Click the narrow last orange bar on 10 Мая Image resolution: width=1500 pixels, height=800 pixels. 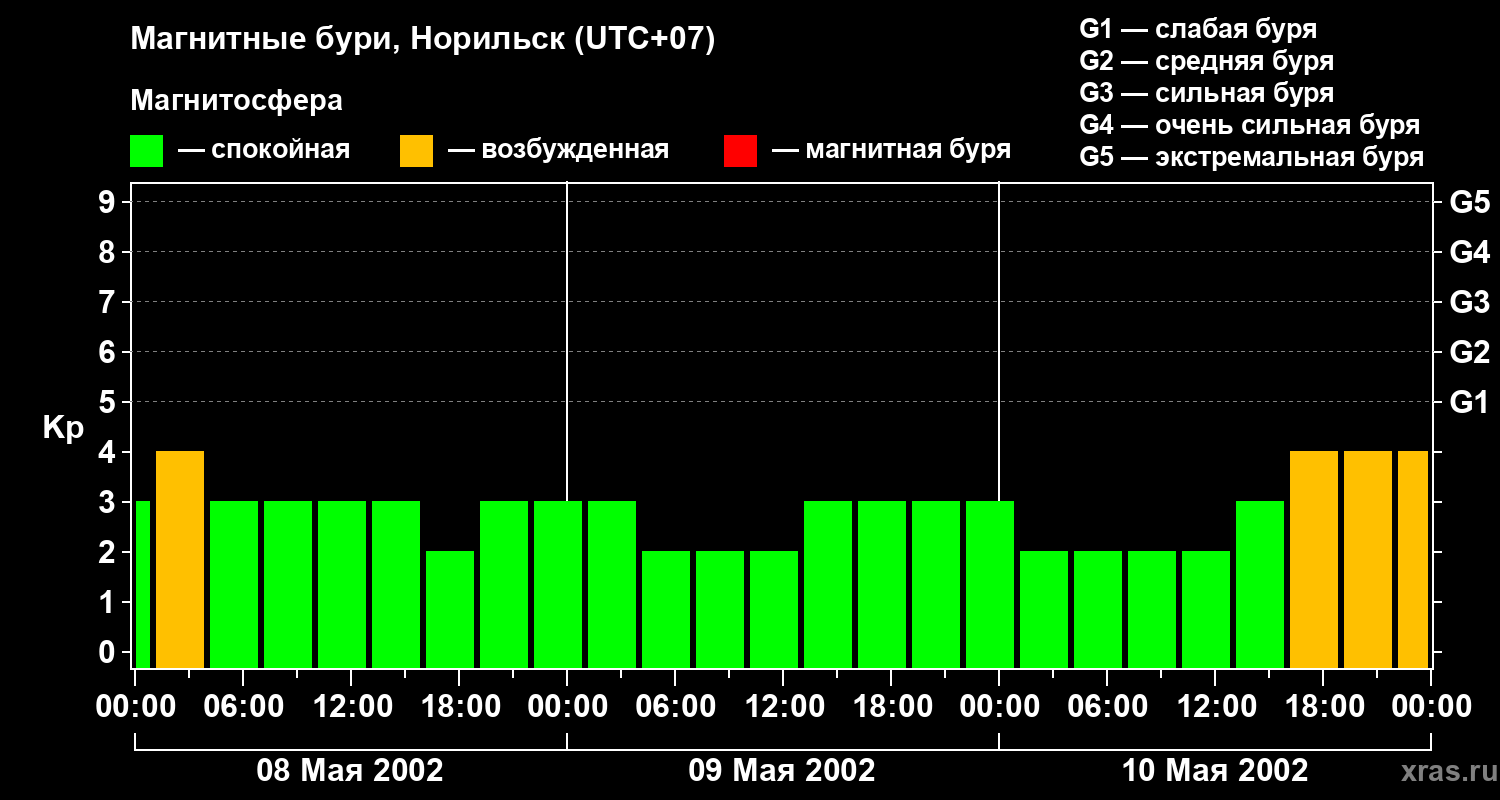point(1413,559)
